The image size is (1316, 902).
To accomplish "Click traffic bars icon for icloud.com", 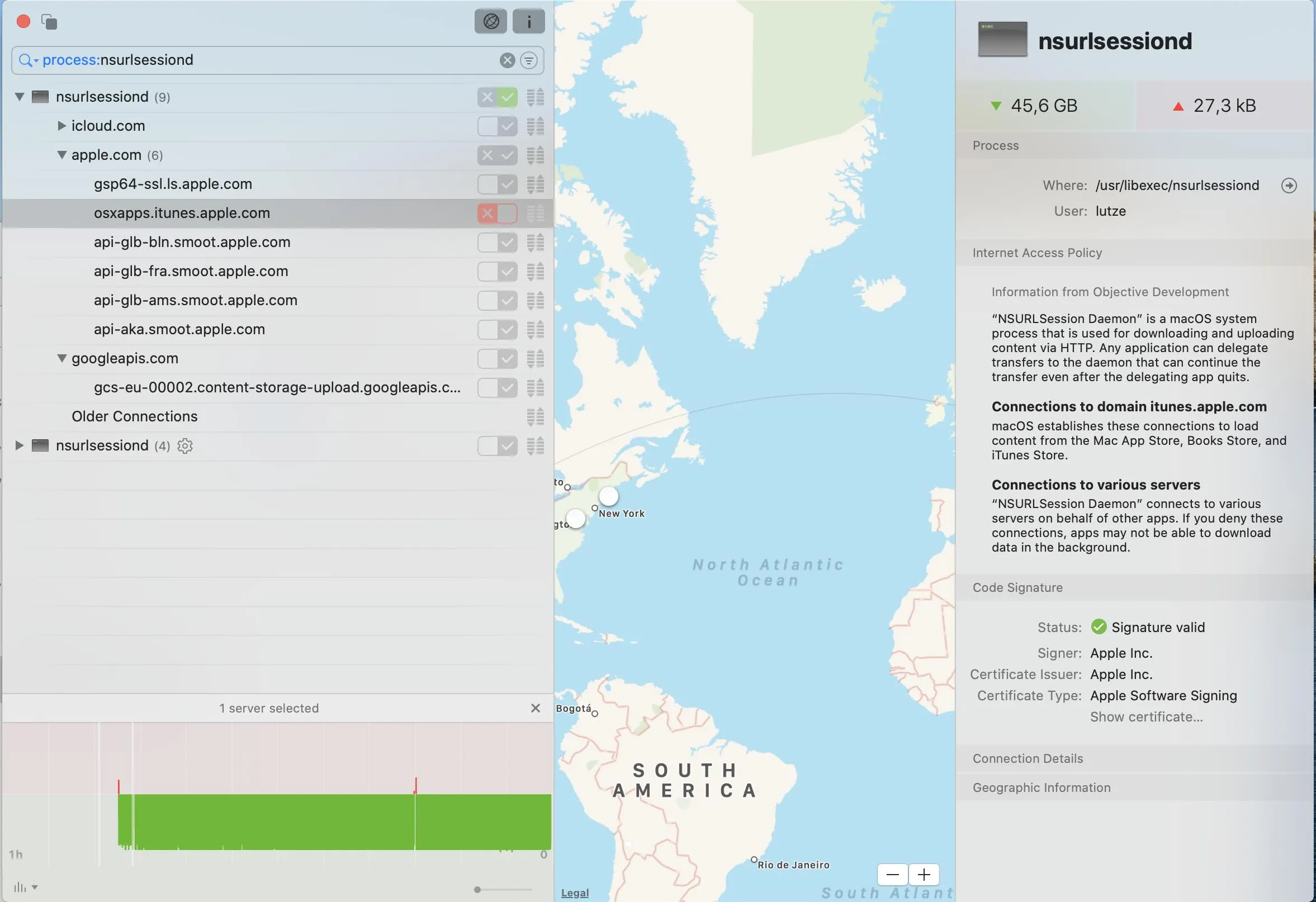I will pyautogui.click(x=535, y=126).
